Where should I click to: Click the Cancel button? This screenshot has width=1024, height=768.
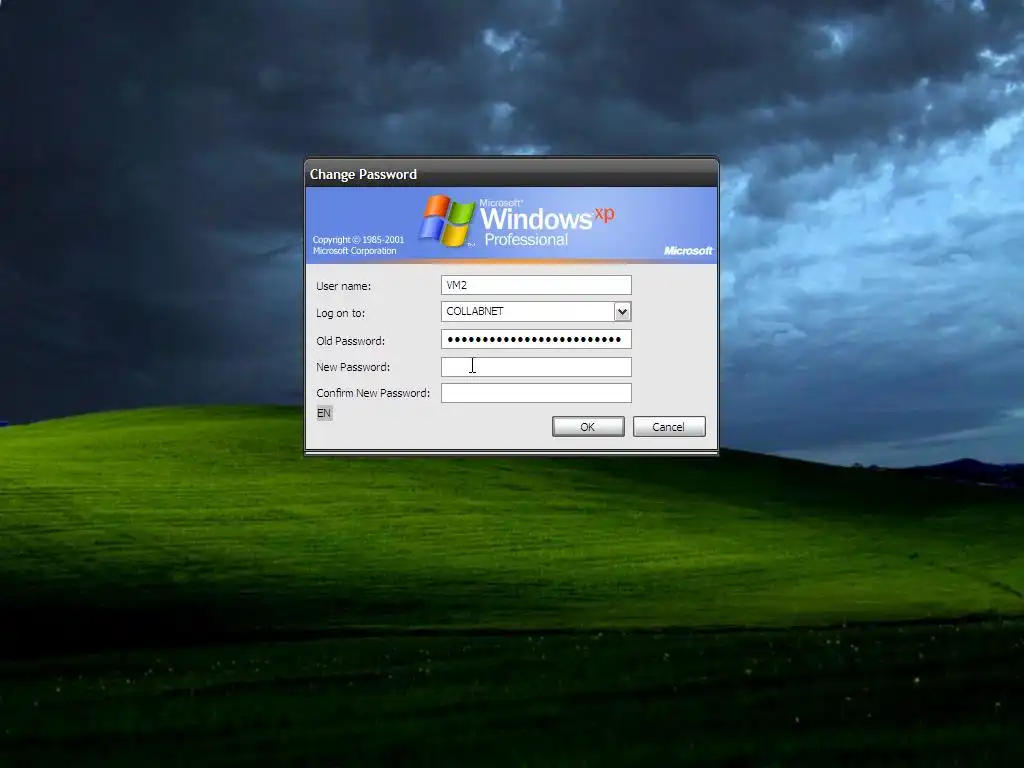(669, 426)
